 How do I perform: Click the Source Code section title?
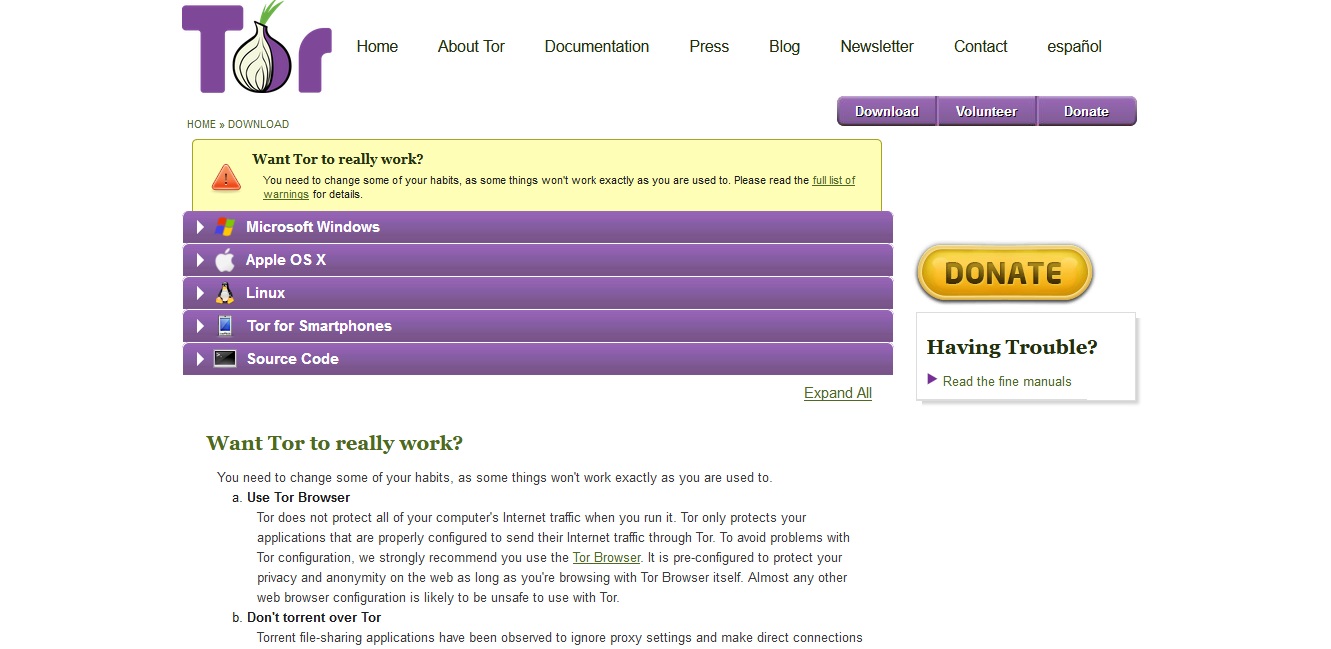(x=293, y=359)
